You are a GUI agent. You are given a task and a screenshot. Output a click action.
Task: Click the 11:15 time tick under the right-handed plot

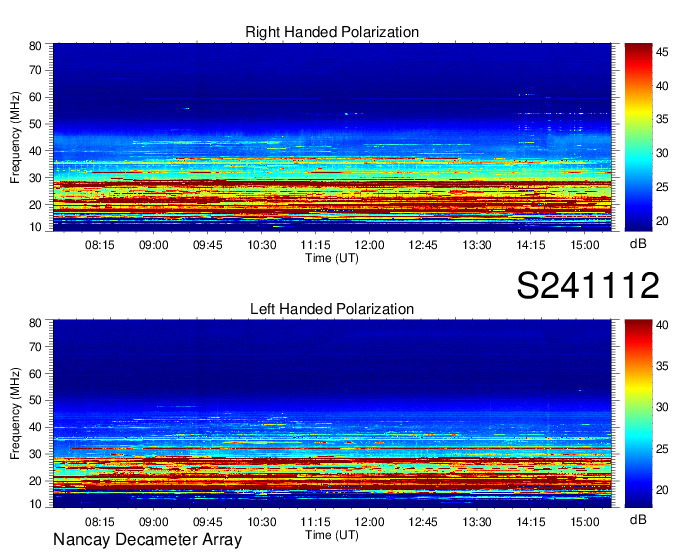(x=315, y=245)
